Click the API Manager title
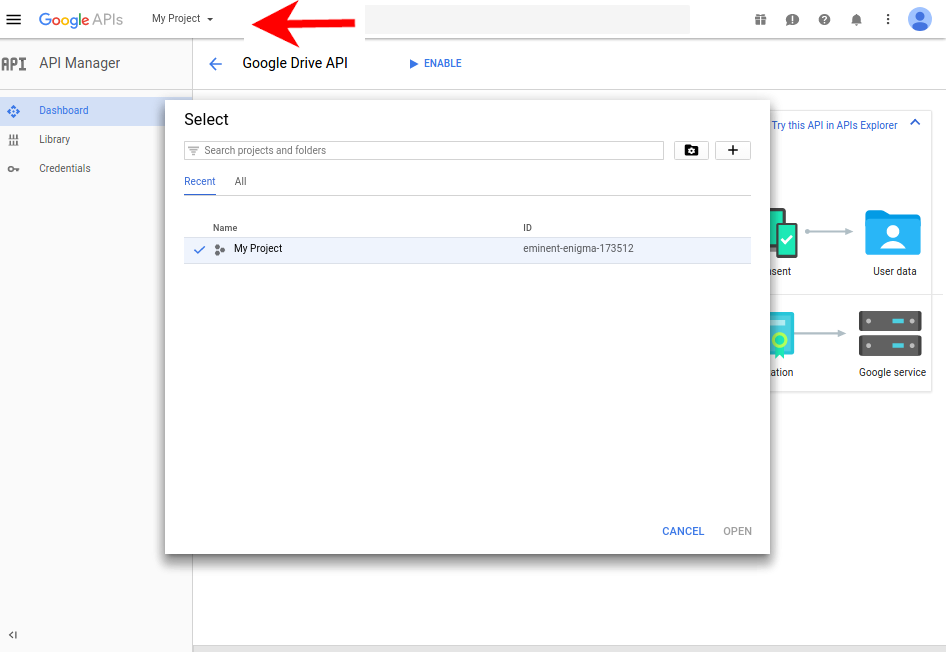Image resolution: width=946 pixels, height=652 pixels. [80, 63]
